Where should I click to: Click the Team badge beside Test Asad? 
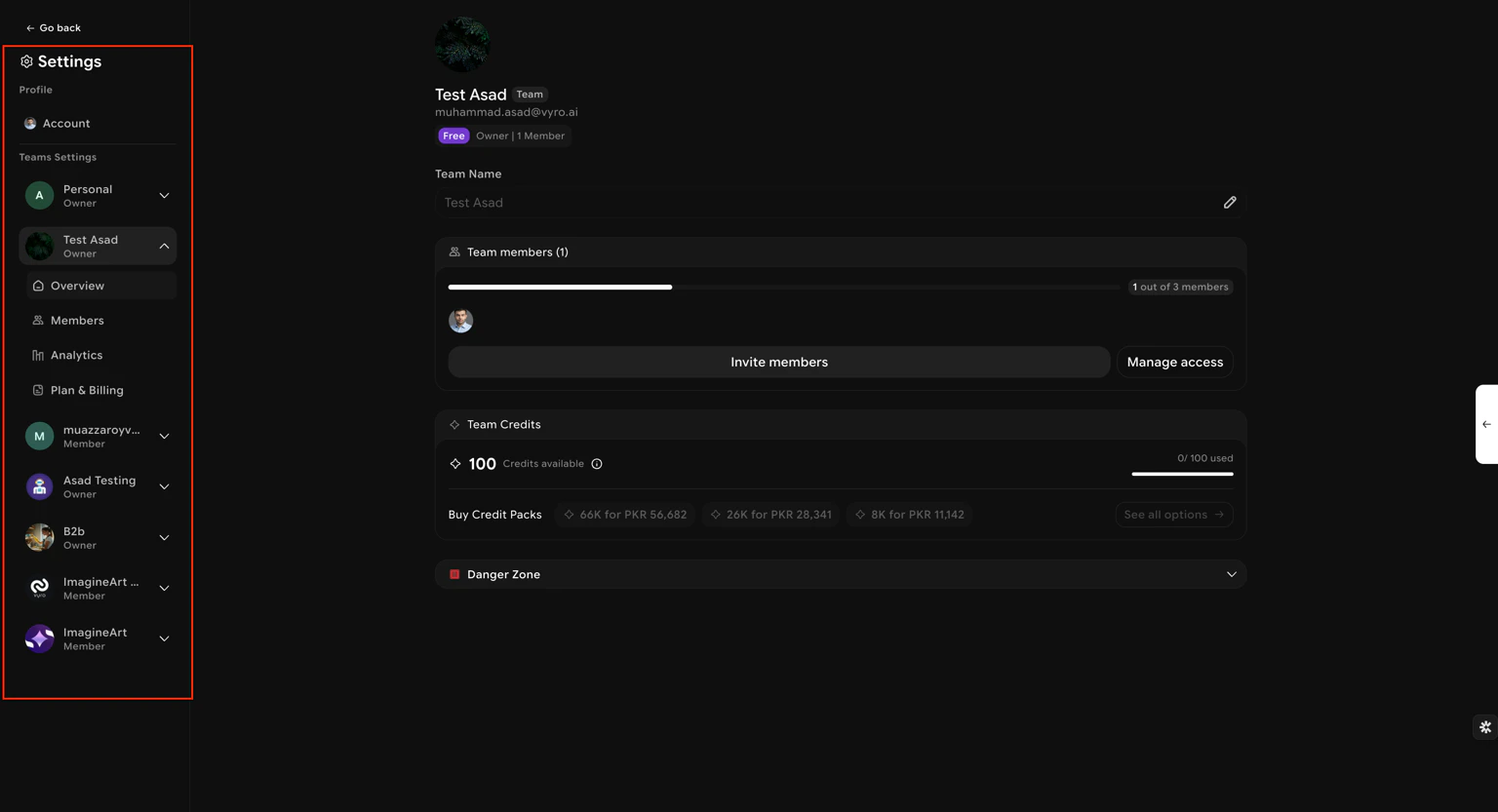pos(530,95)
